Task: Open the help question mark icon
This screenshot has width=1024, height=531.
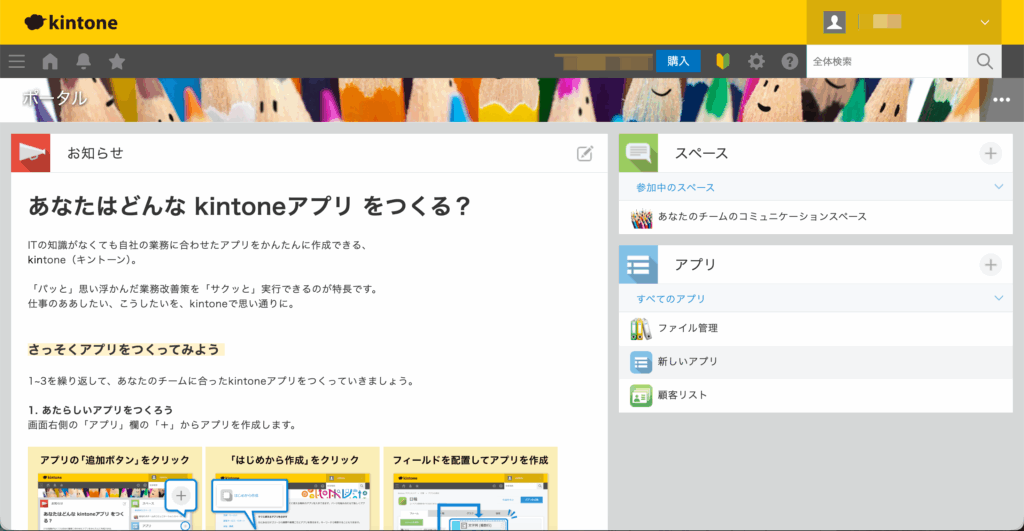Action: pyautogui.click(x=790, y=61)
